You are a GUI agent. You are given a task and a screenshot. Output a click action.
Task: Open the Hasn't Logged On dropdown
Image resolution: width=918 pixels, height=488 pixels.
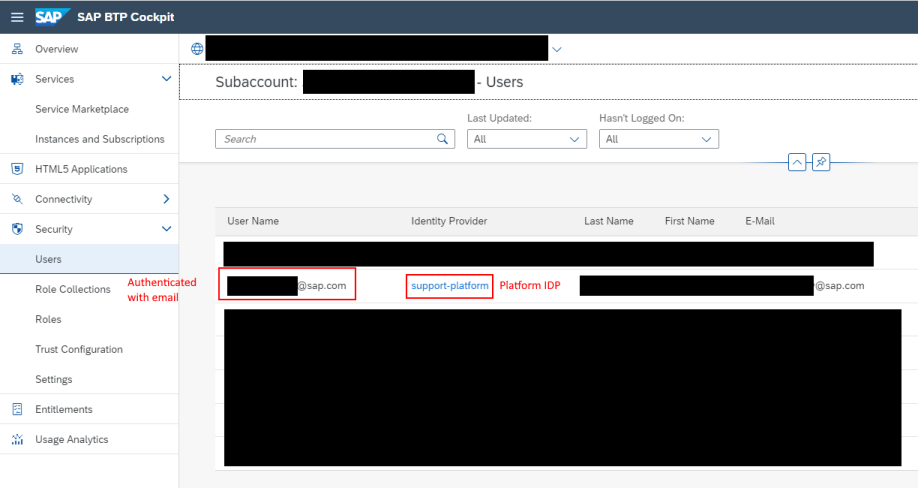[659, 139]
